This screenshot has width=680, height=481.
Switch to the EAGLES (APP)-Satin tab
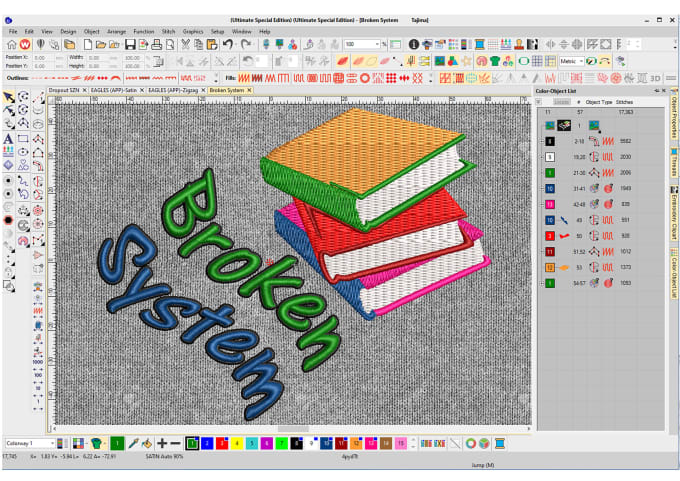114,90
